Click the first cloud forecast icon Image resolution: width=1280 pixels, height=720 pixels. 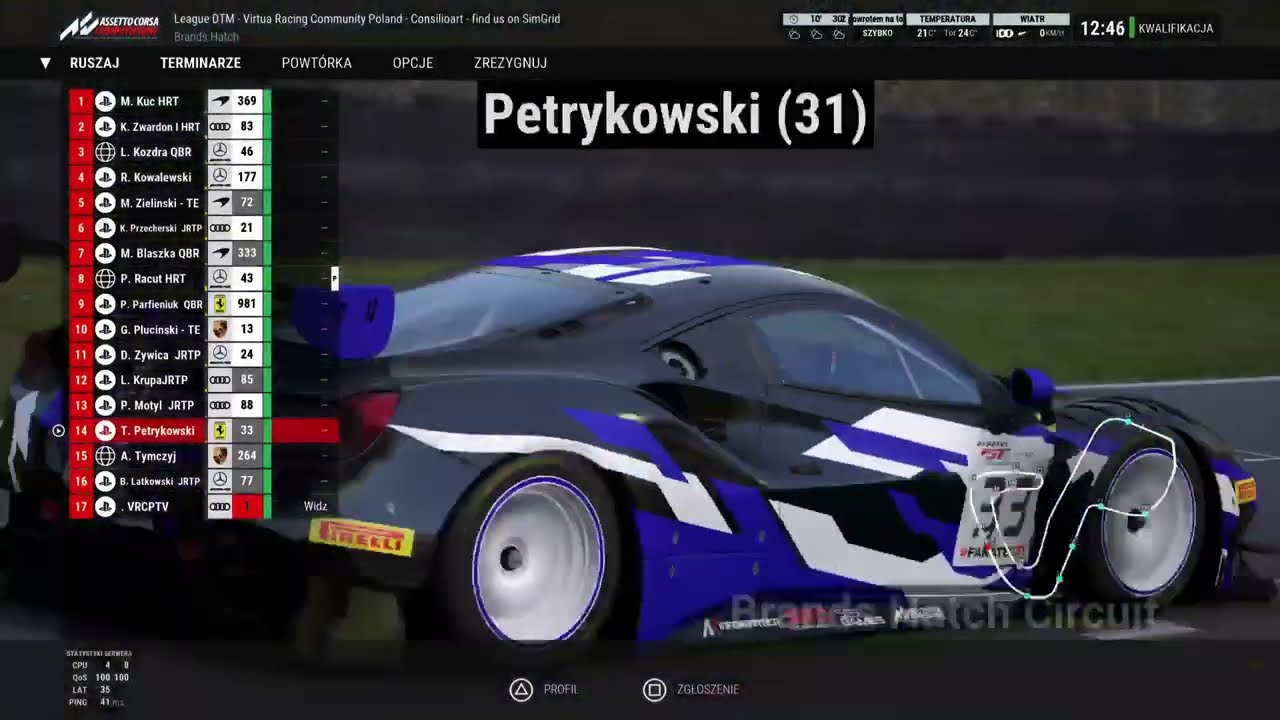[x=794, y=34]
